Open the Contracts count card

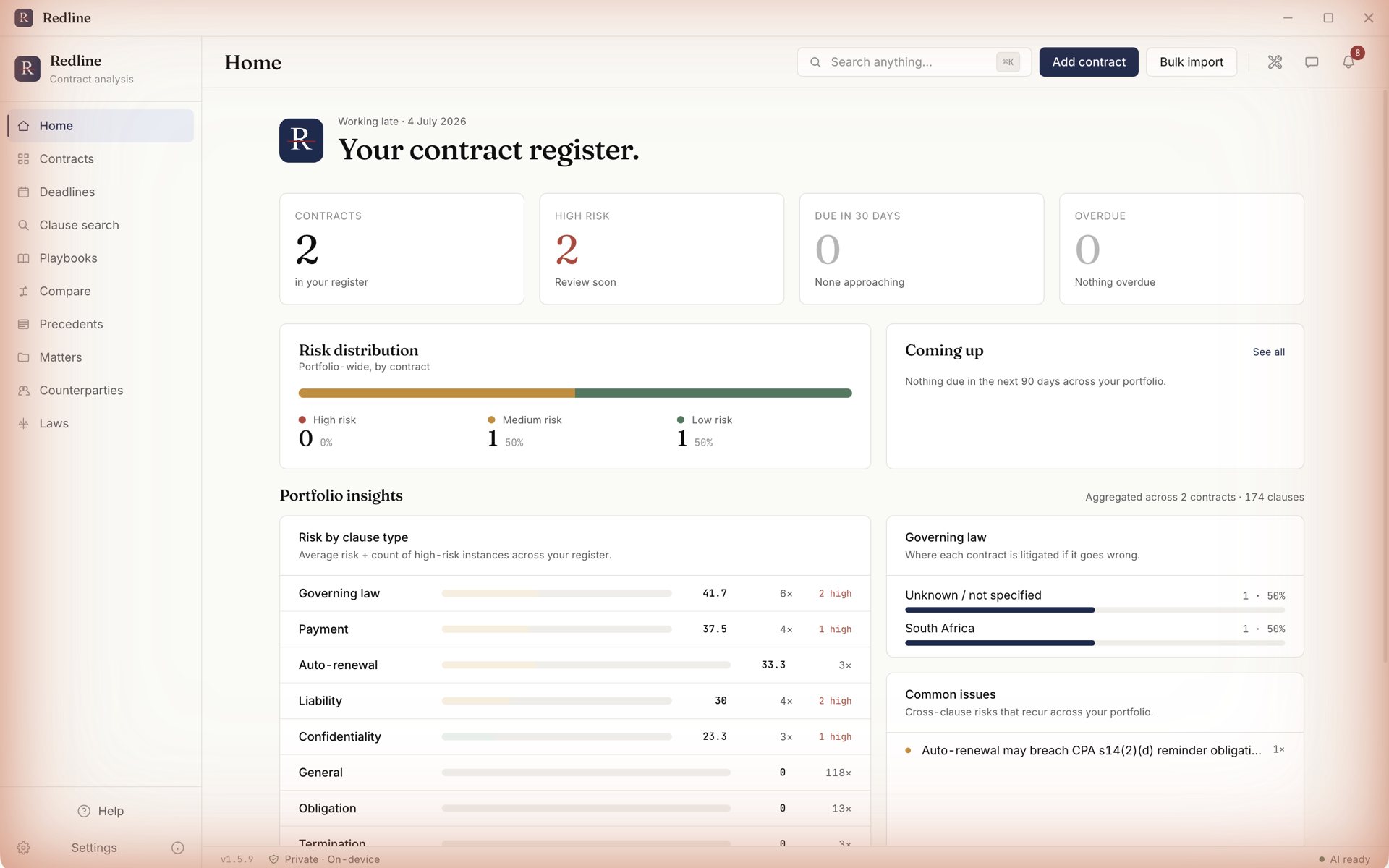(x=402, y=249)
